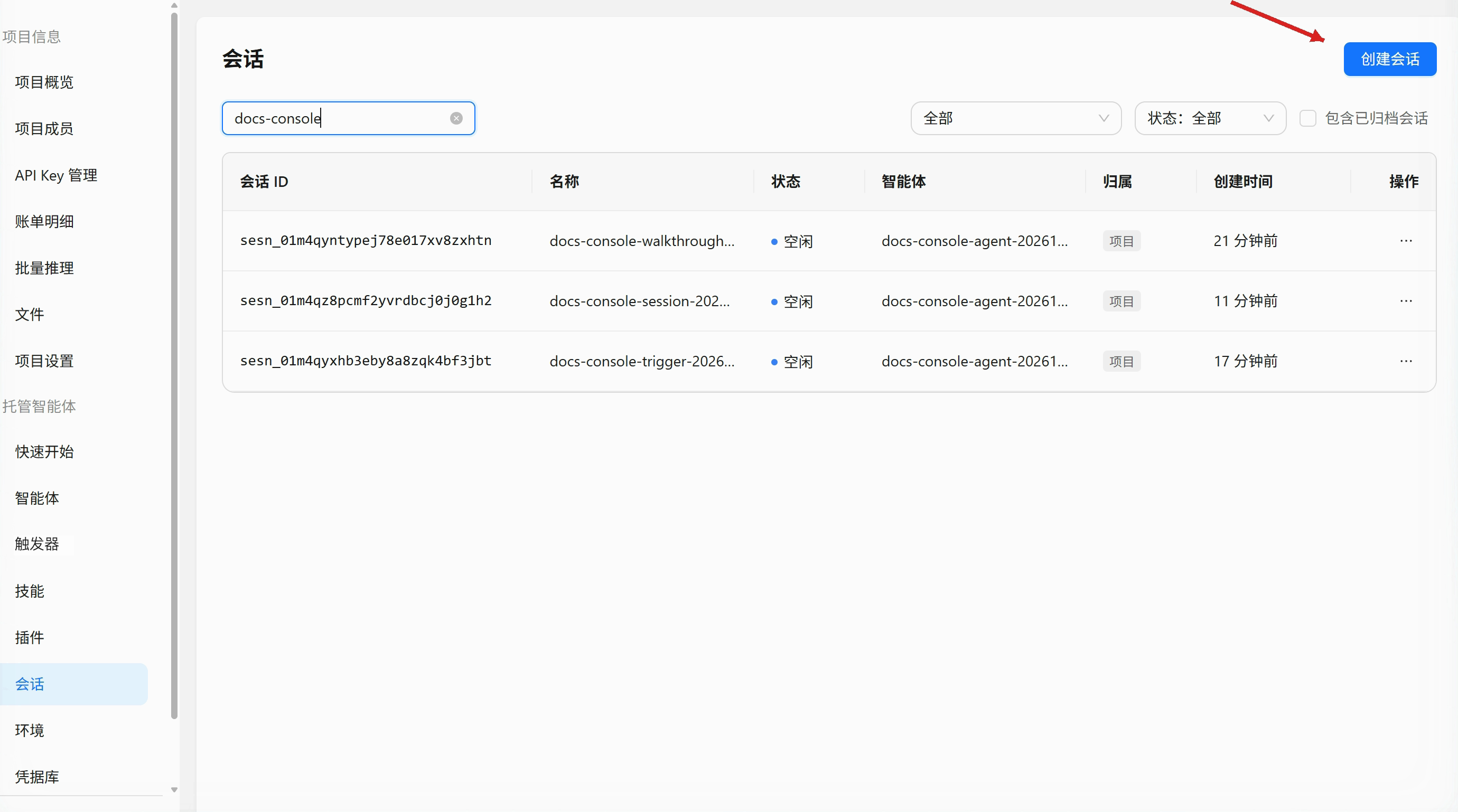Clear the docs-console search text

coord(456,118)
